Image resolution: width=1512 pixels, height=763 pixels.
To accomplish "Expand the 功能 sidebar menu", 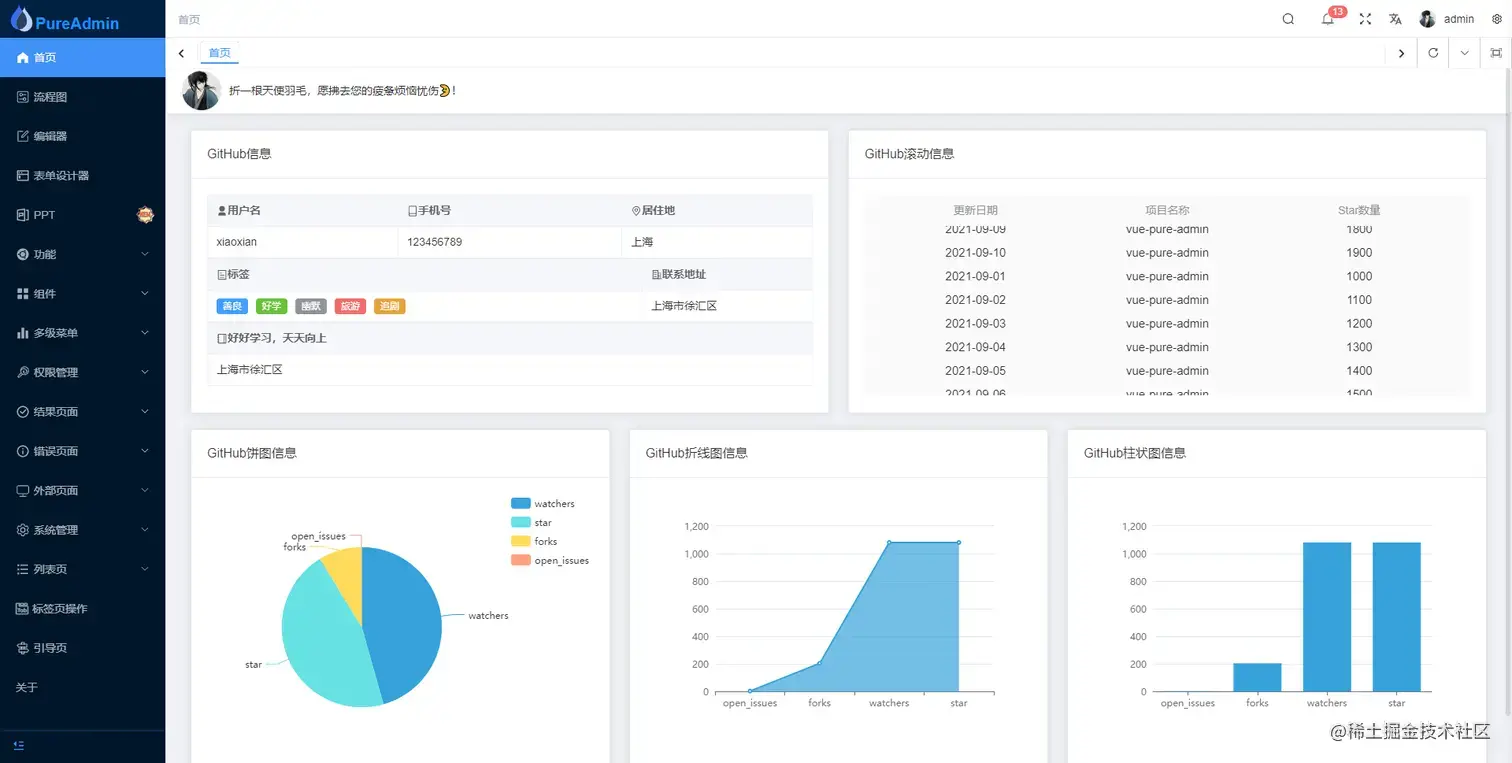I will tap(82, 254).
